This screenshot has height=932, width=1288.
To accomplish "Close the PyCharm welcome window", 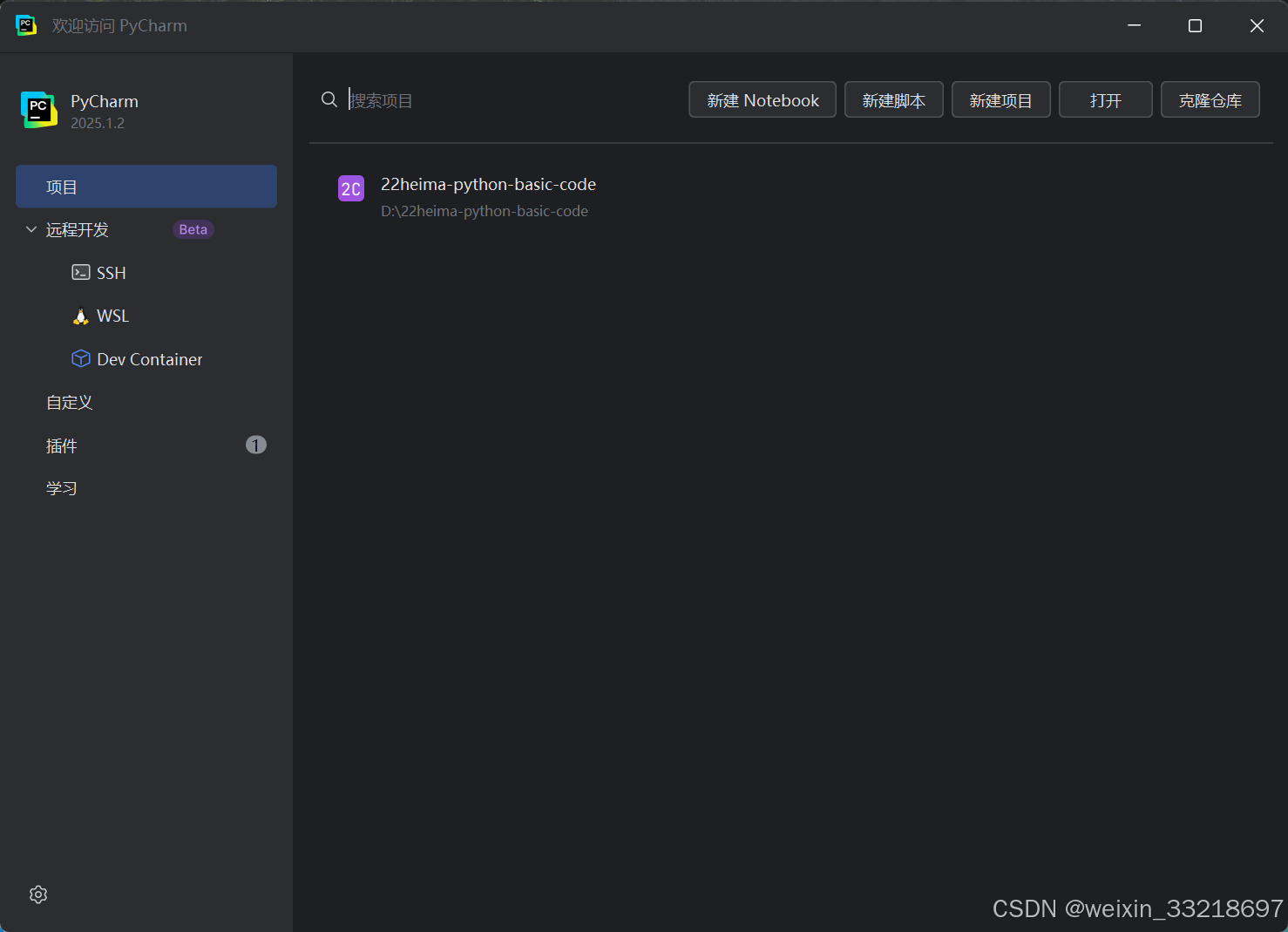I will (x=1257, y=25).
